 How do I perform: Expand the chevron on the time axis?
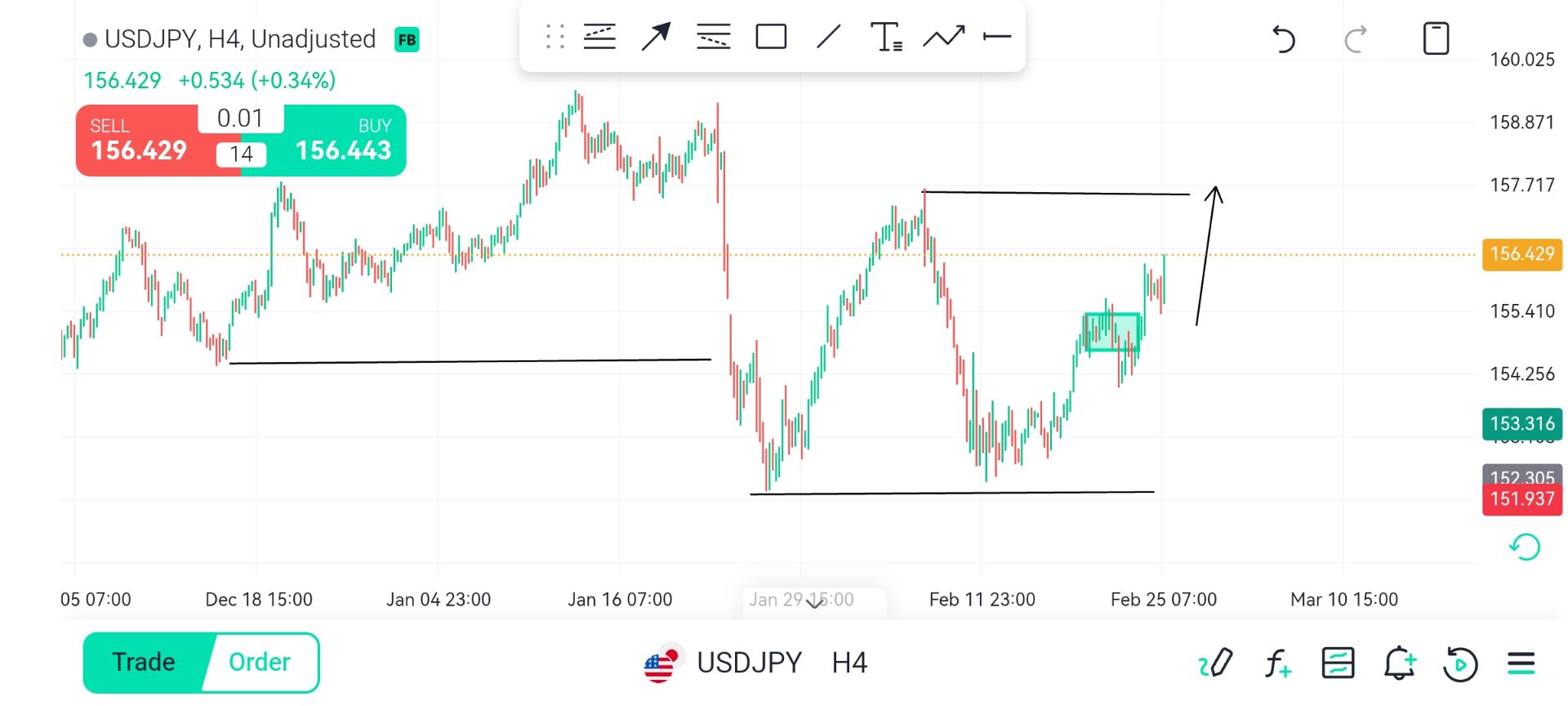815,603
